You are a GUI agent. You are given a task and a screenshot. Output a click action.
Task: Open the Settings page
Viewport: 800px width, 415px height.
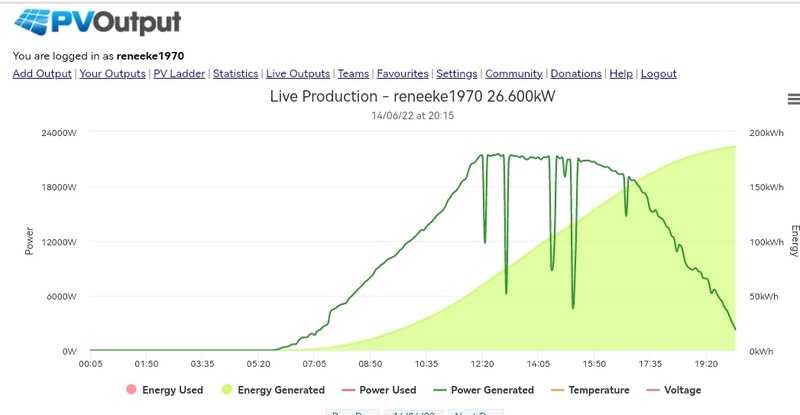click(x=456, y=74)
